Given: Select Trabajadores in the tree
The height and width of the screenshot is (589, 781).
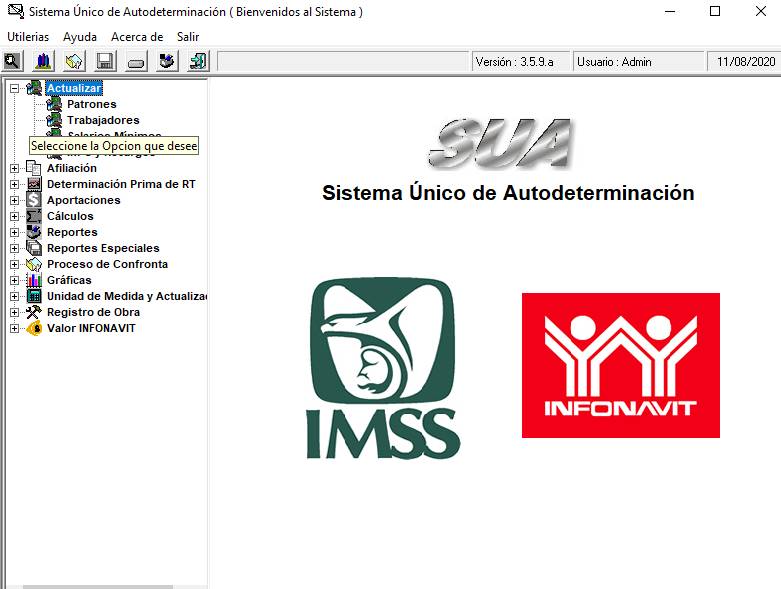Looking at the screenshot, I should [x=103, y=120].
